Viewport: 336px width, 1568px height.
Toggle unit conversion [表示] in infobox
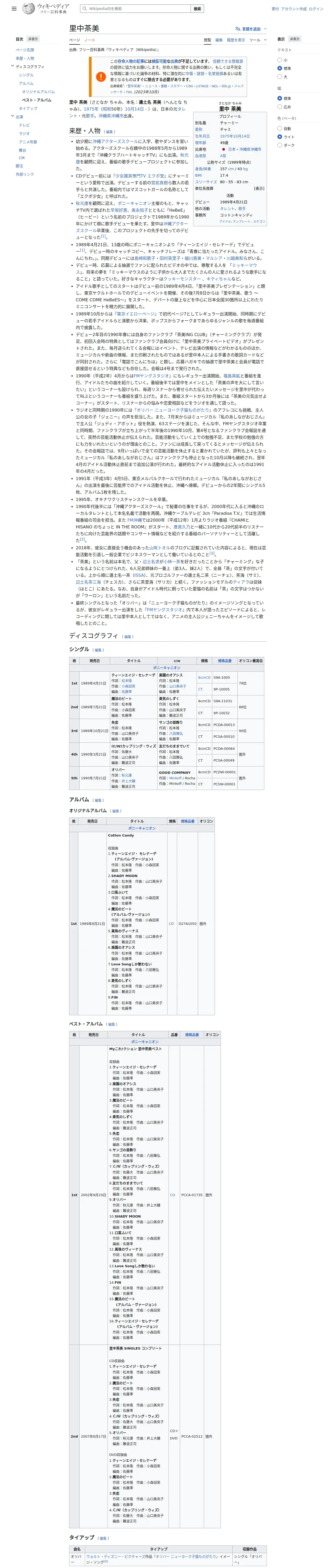pyautogui.click(x=259, y=188)
